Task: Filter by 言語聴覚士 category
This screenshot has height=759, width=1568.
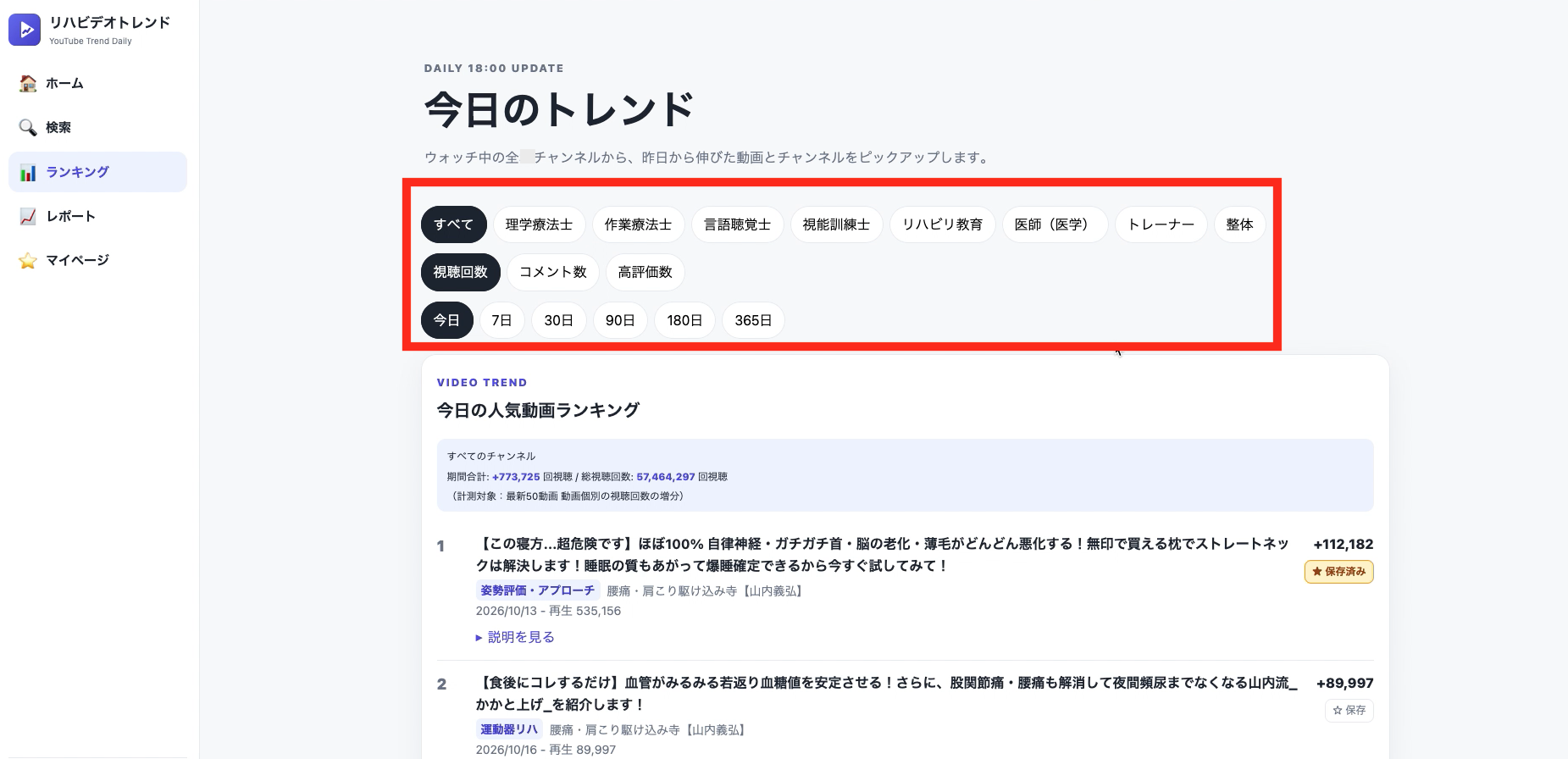Action: (737, 224)
